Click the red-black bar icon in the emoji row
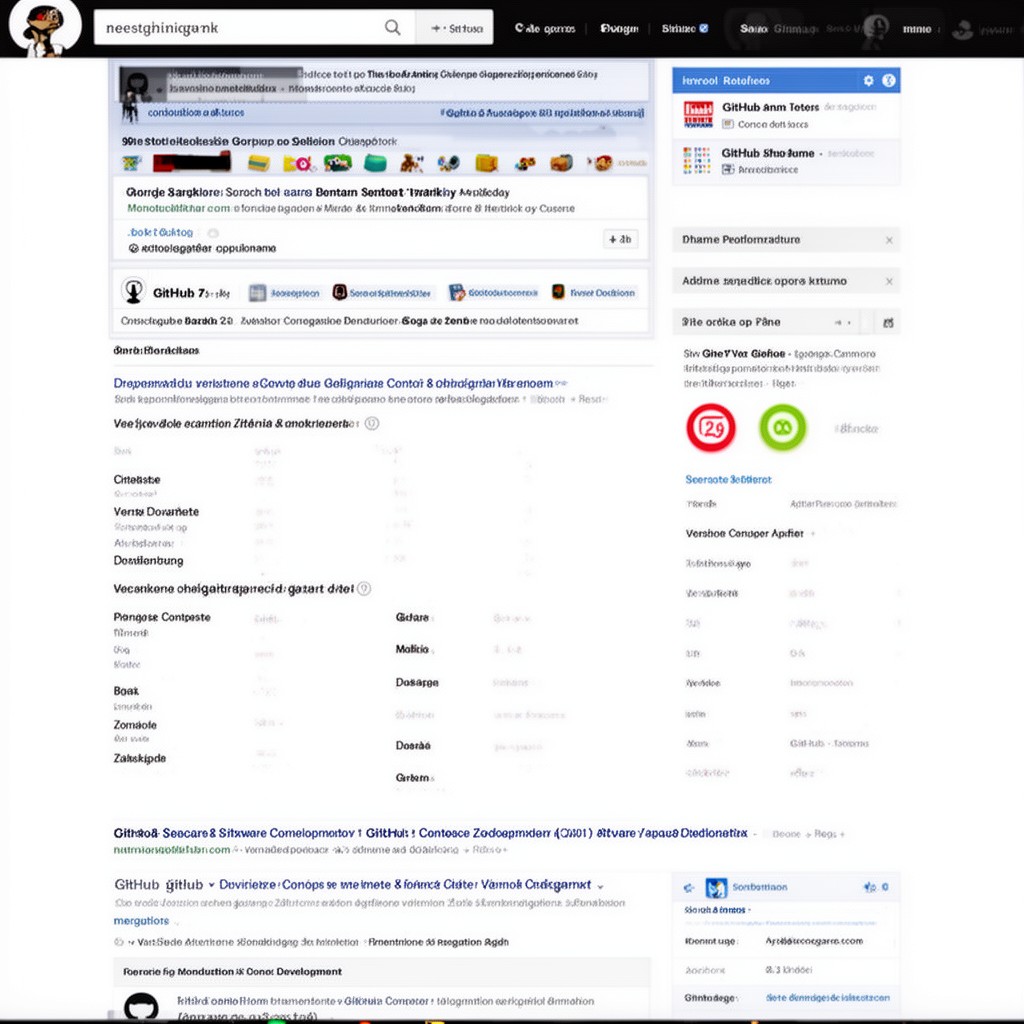This screenshot has width=1024, height=1024. (192, 161)
